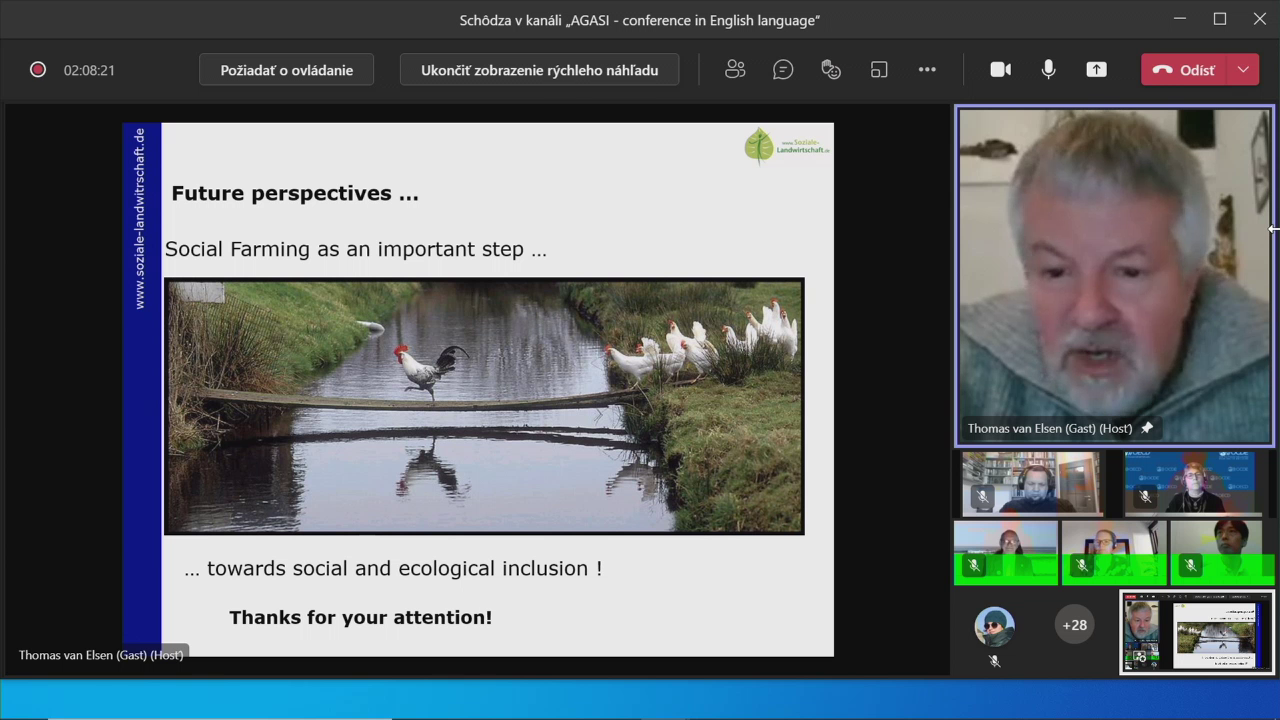The width and height of the screenshot is (1280, 720).
Task: Click the red recording indicator
Action: pyautogui.click(x=38, y=70)
